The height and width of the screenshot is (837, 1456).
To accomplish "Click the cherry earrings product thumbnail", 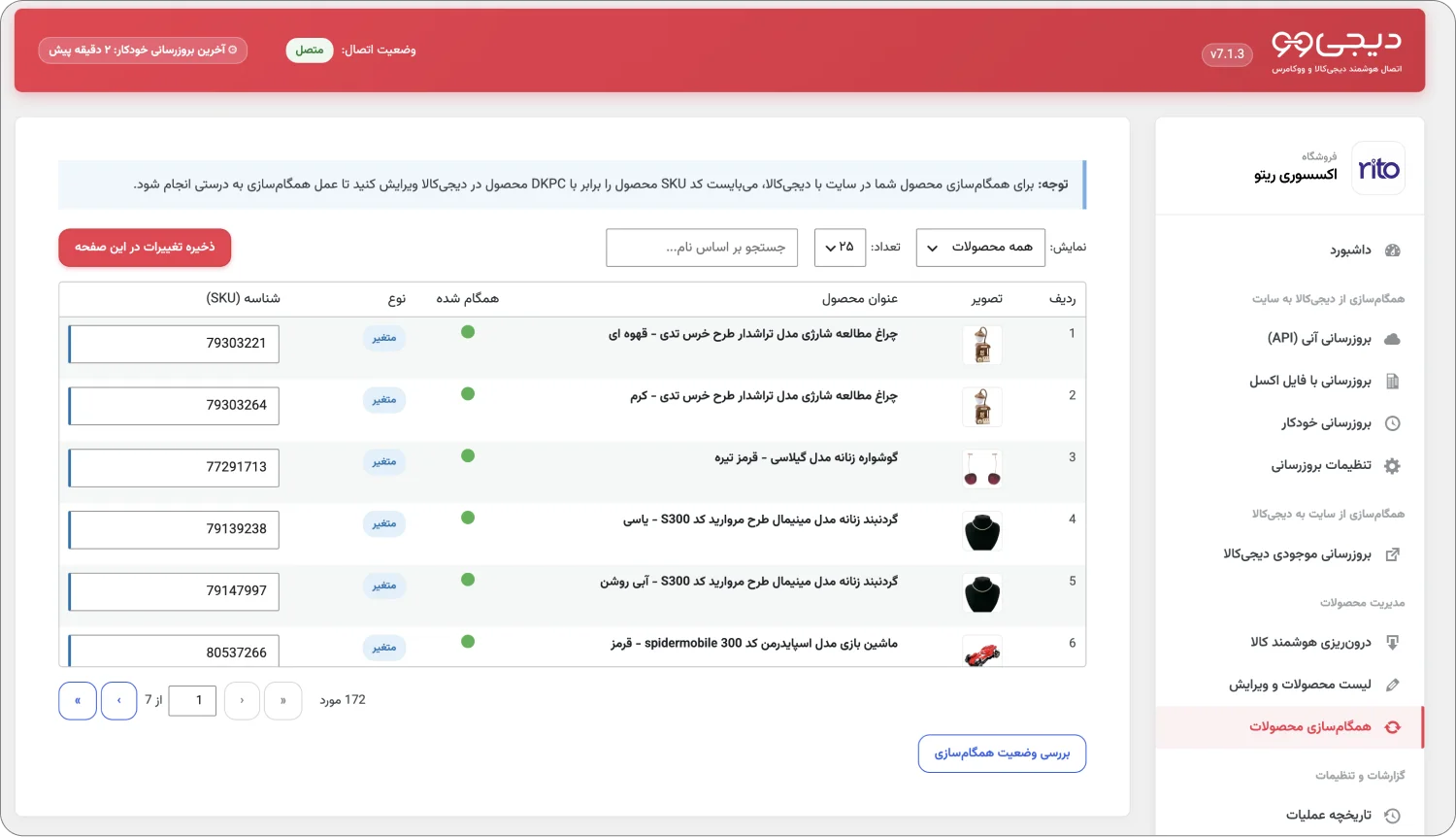I will pyautogui.click(x=982, y=469).
